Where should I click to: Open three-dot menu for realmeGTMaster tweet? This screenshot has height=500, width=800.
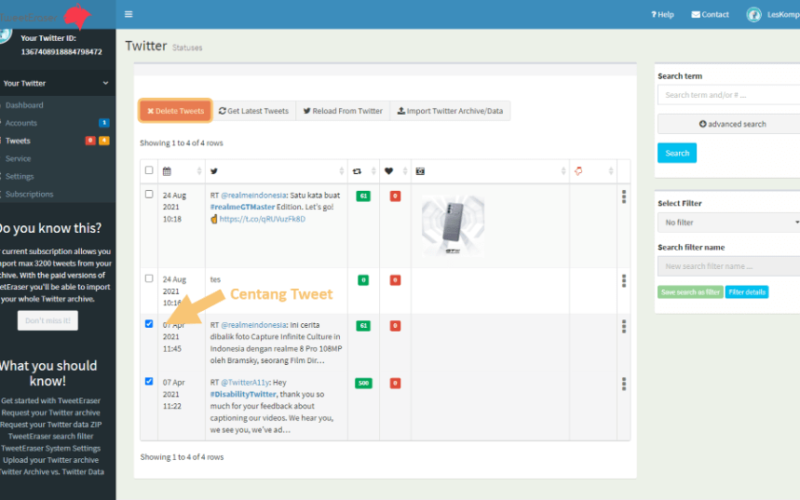623,197
